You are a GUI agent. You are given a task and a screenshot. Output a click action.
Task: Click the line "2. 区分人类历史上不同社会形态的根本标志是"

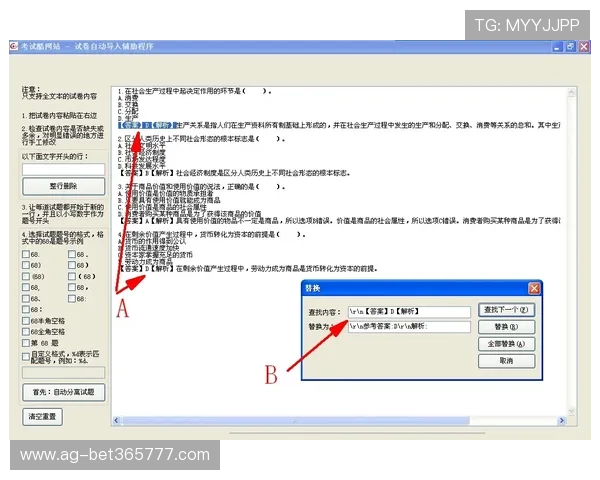[x=201, y=139]
